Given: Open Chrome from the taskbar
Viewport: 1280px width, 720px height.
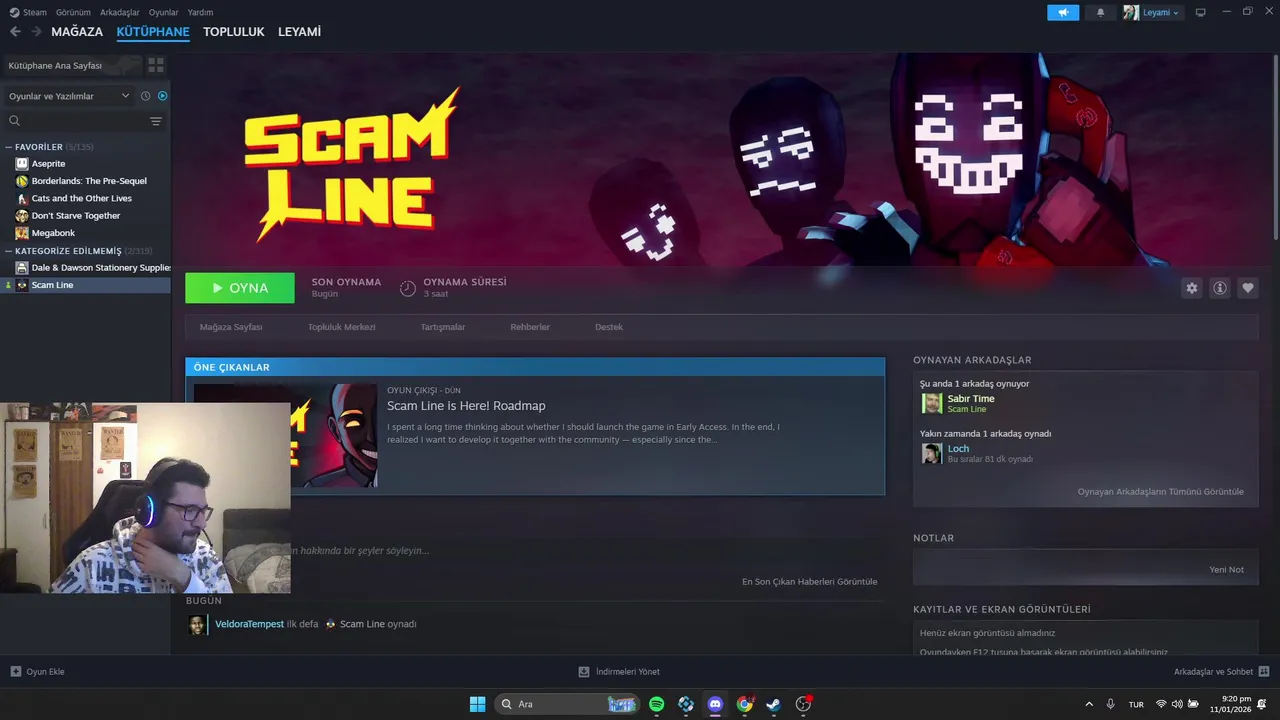Looking at the screenshot, I should click(745, 704).
